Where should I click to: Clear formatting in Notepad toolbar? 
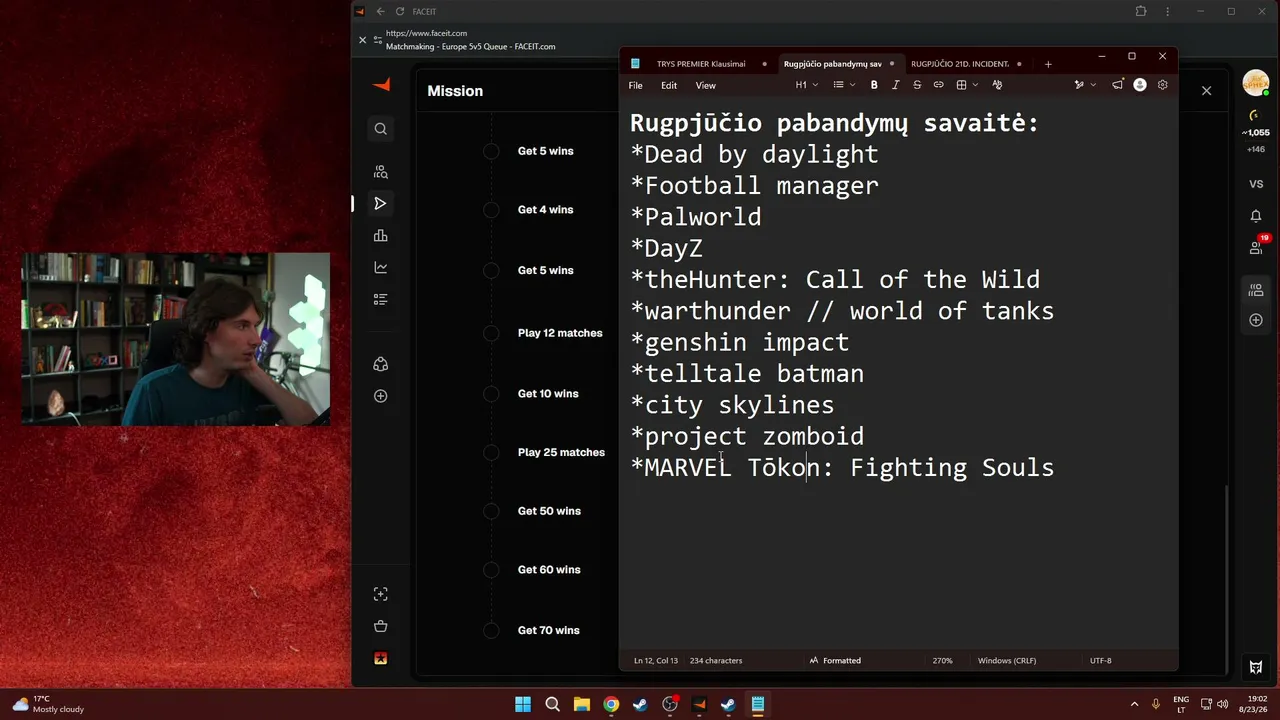(x=997, y=85)
